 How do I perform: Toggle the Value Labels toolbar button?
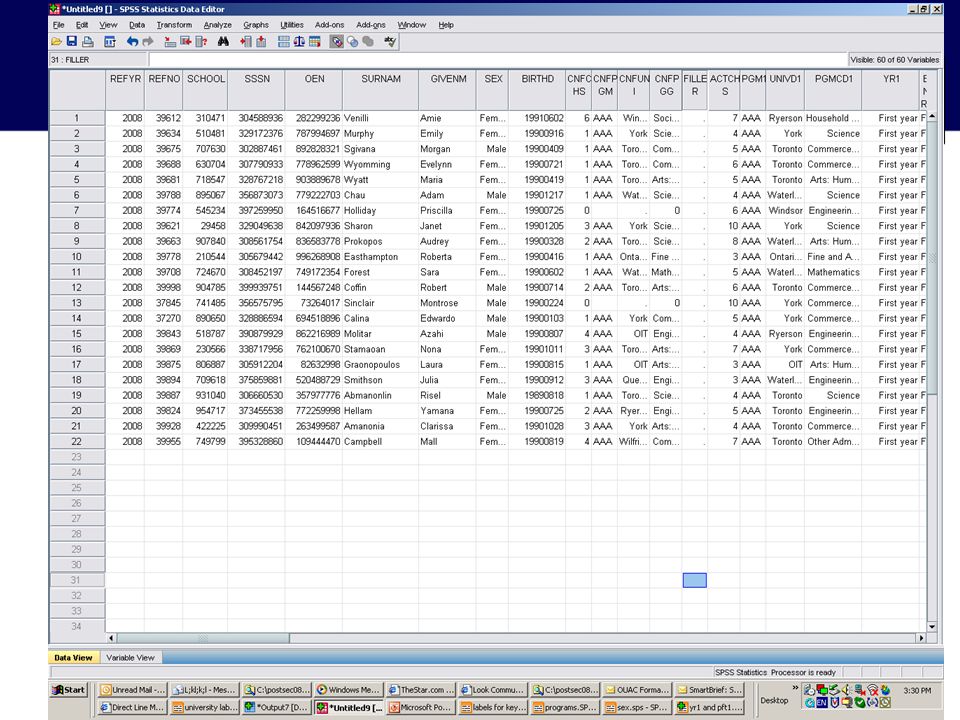tap(337, 42)
